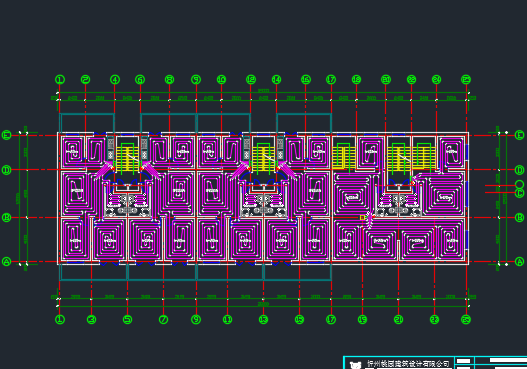Select grid bubble 23 in bottom axis row
This screenshot has width=527, height=369.
434,319
